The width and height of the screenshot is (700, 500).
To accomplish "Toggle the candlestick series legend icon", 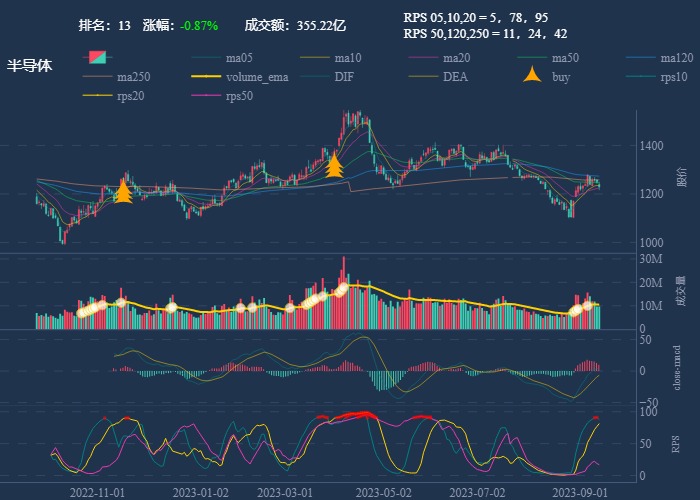I will click(97, 57).
